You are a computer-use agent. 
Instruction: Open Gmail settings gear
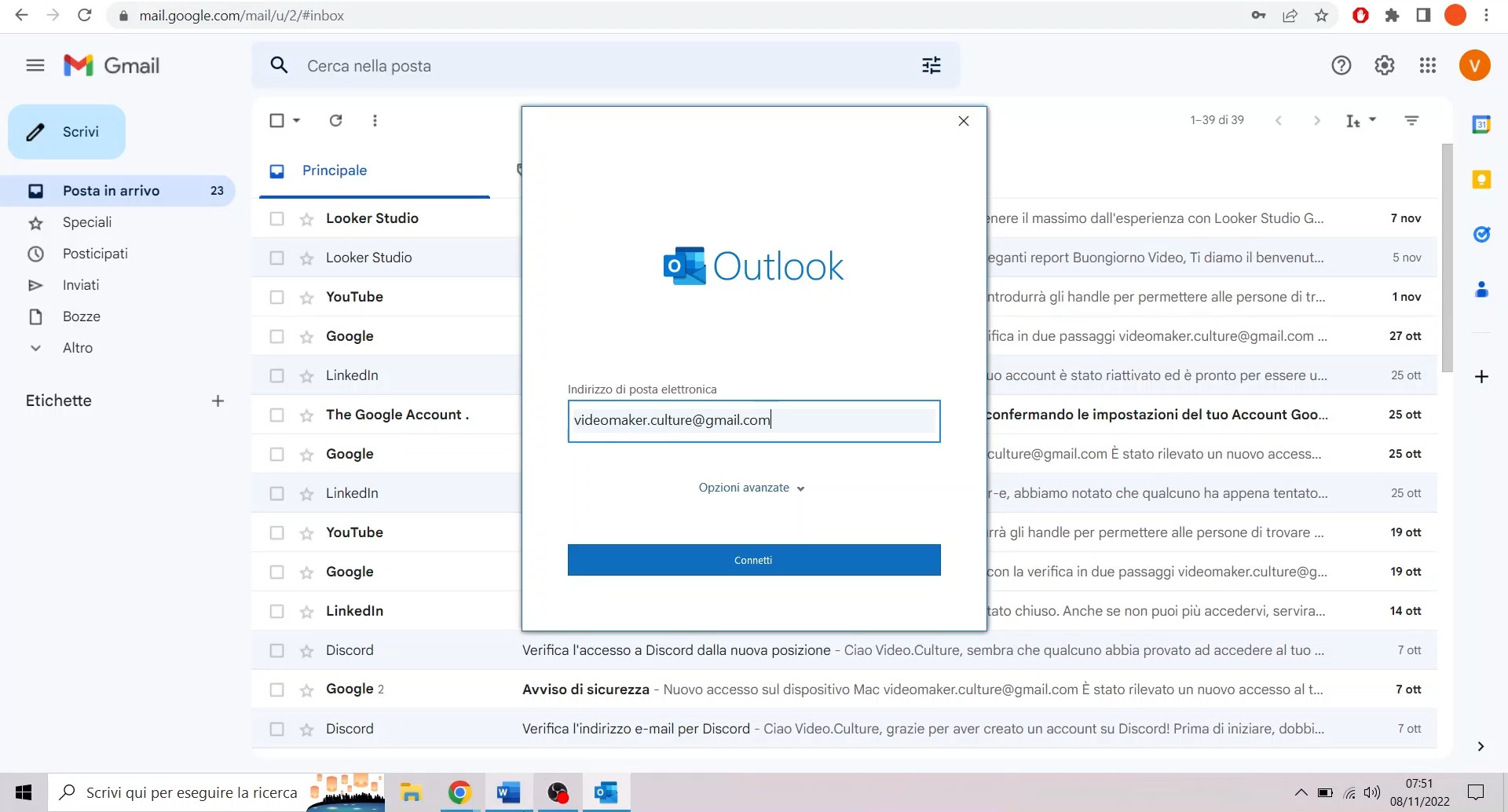[1384, 65]
